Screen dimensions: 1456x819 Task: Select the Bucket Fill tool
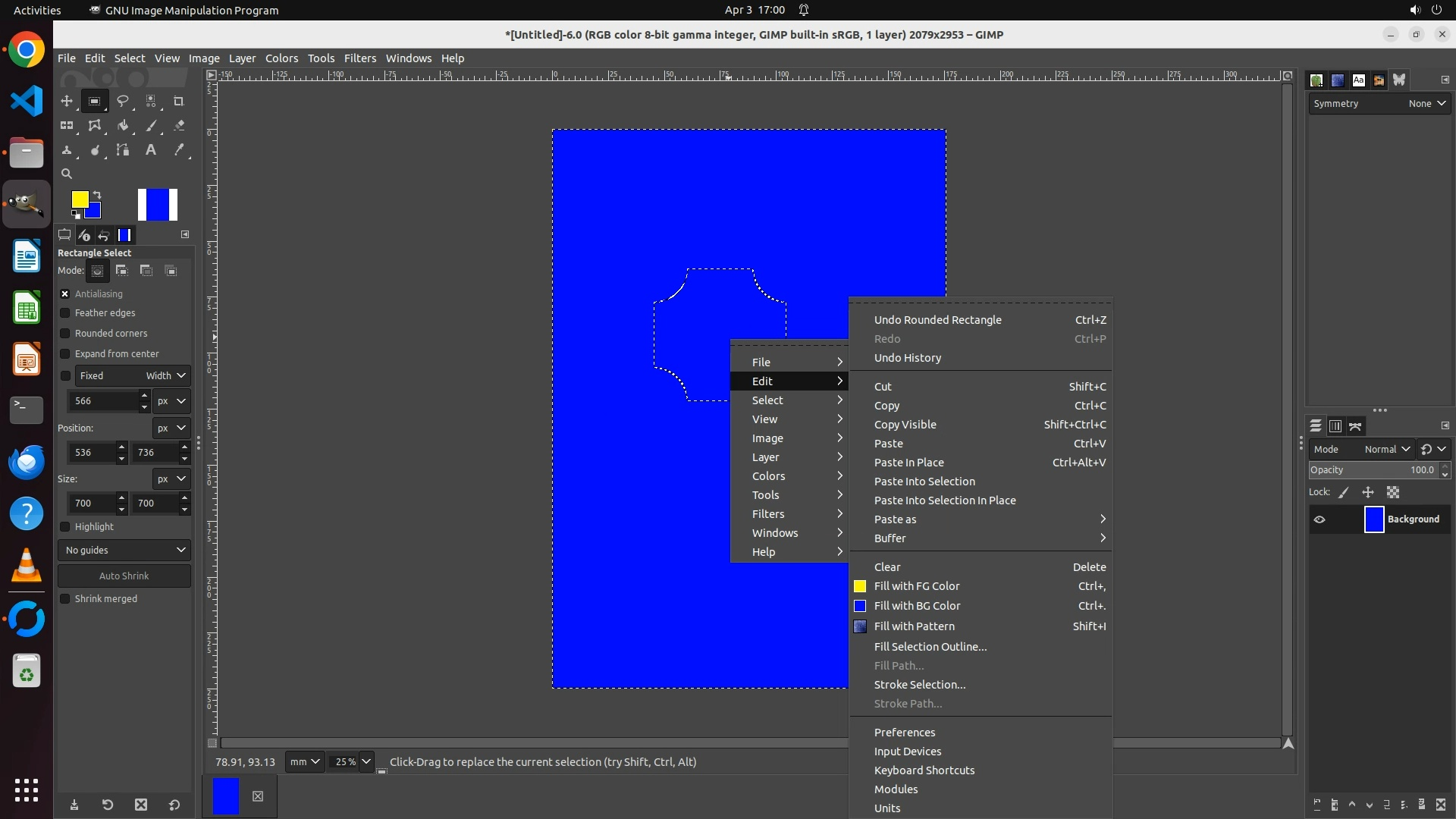(x=122, y=126)
